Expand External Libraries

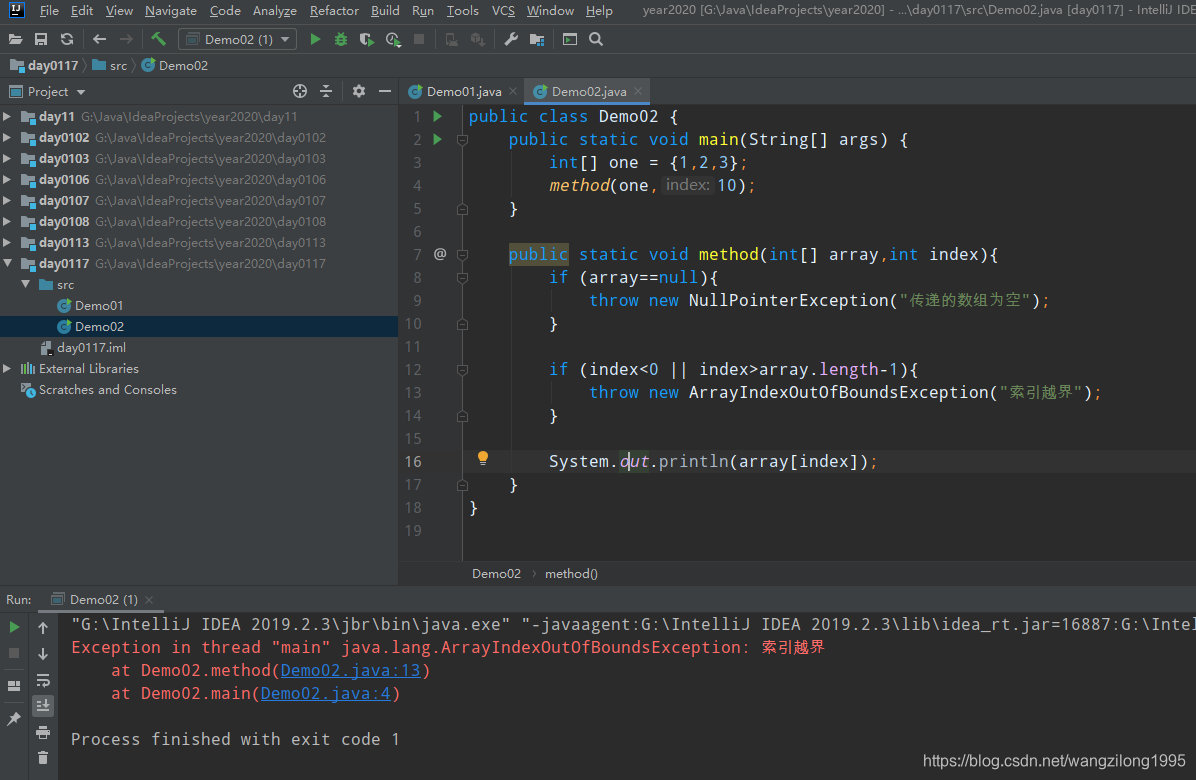tap(7, 368)
